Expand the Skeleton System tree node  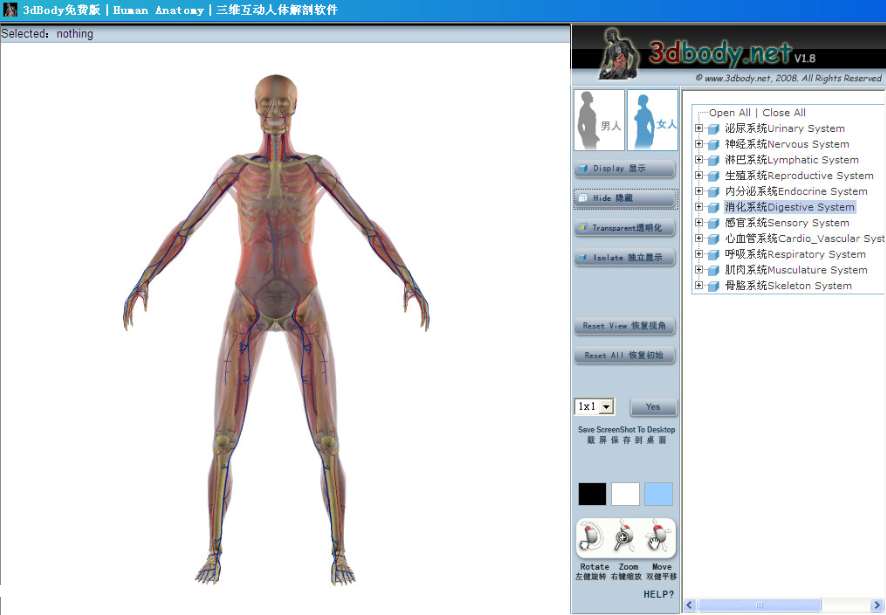point(700,285)
